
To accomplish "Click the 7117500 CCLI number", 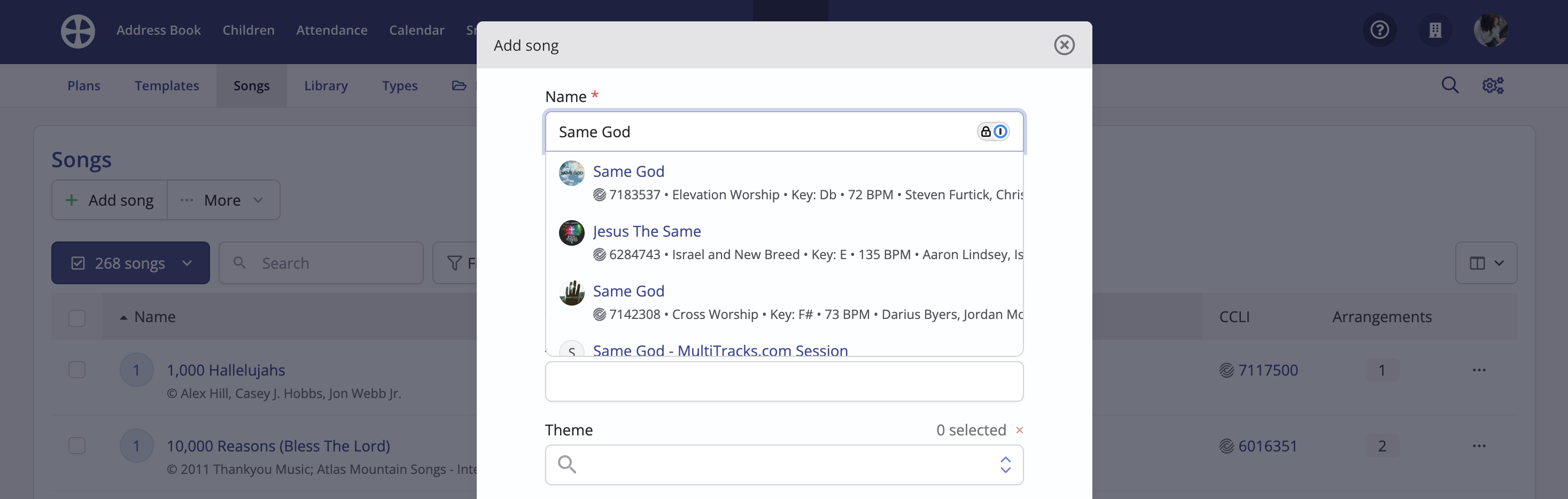I will click(x=1268, y=370).
